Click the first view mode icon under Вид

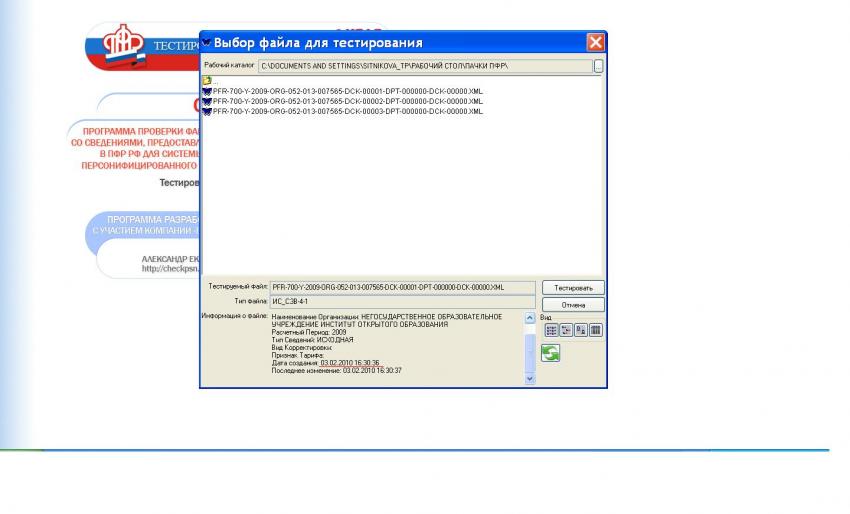click(x=551, y=330)
